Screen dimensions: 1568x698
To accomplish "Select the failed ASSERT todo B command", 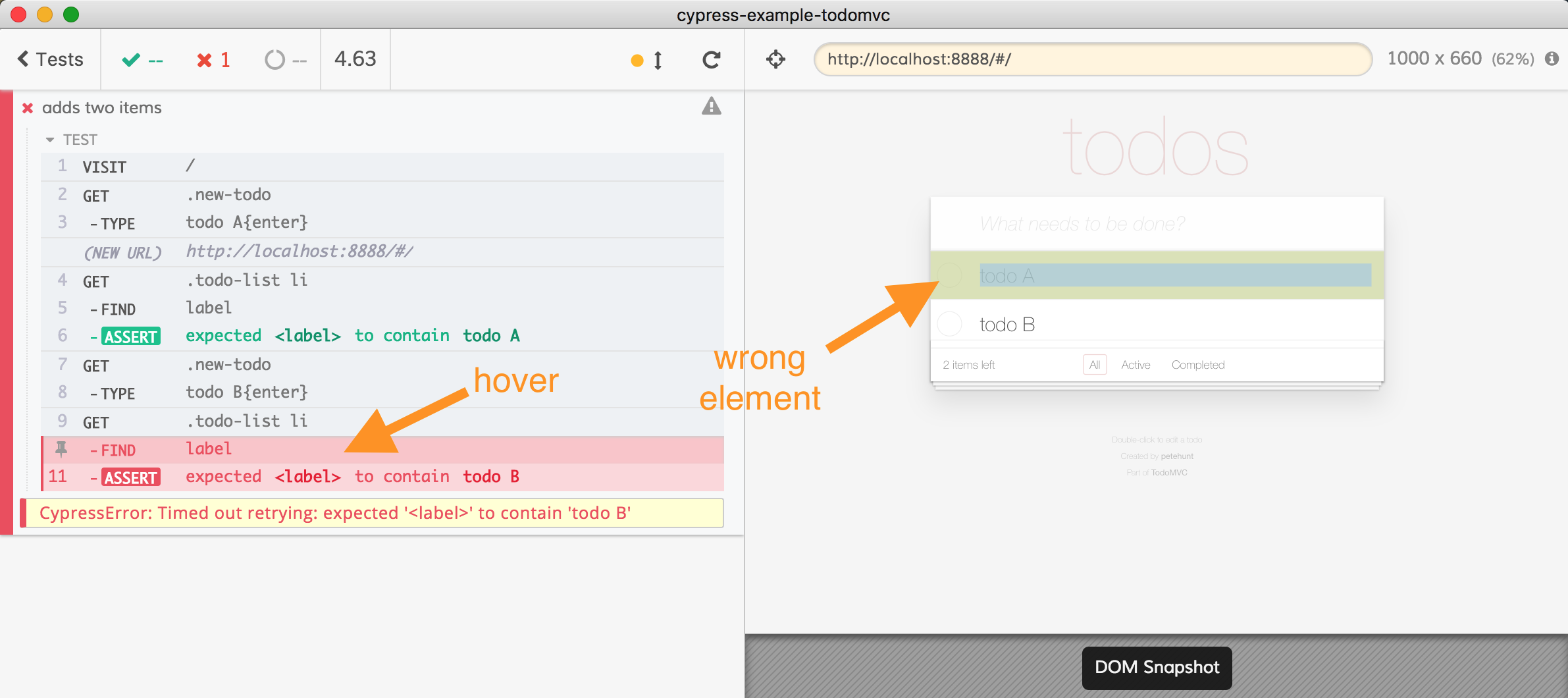I will 352,477.
